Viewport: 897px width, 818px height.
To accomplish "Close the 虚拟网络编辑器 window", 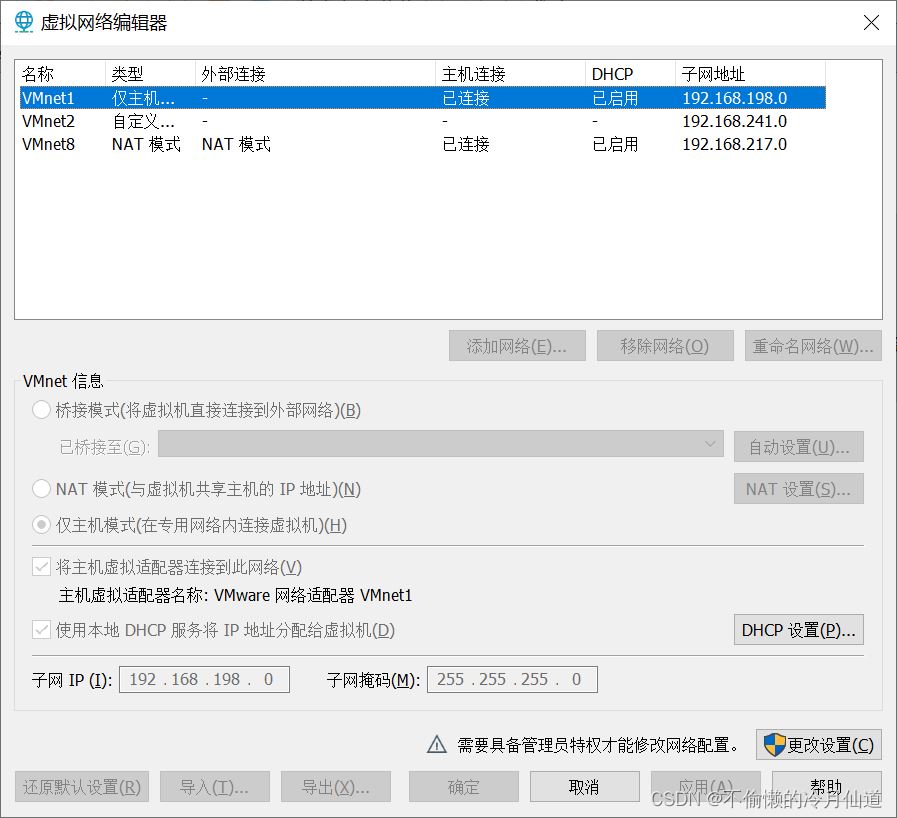I will (871, 22).
